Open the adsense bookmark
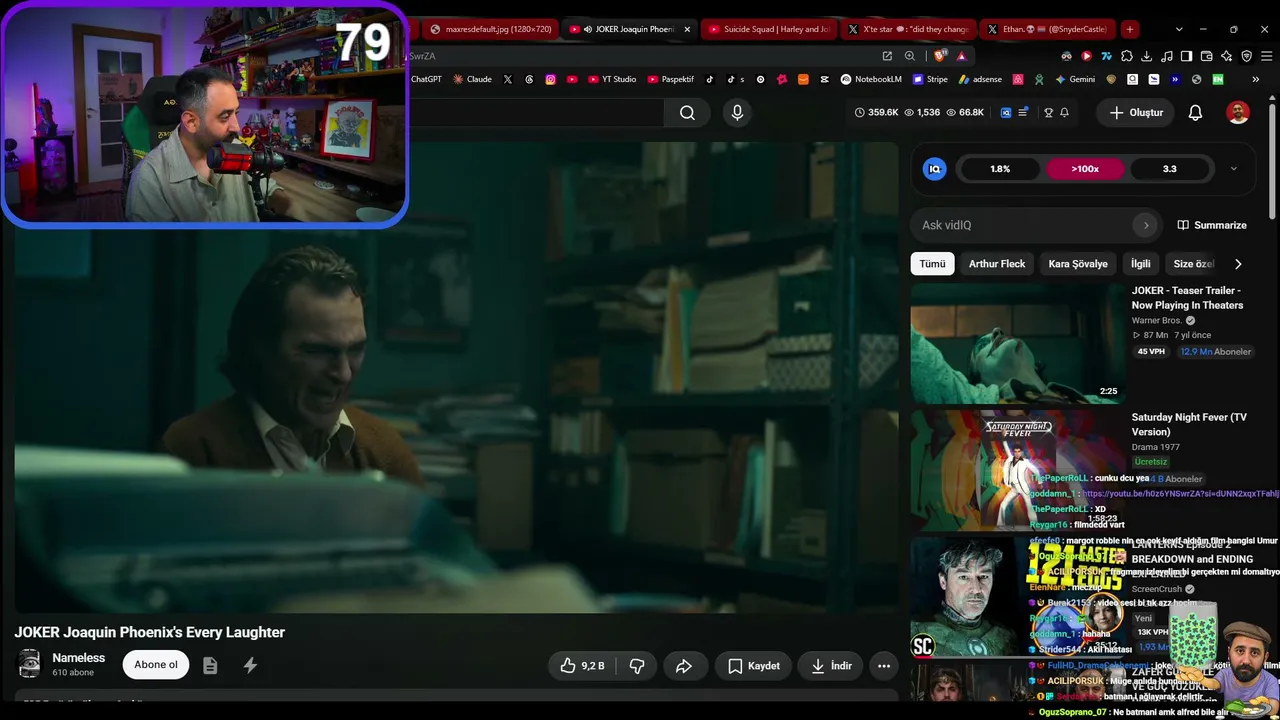Viewport: 1280px width, 720px height. coord(980,79)
